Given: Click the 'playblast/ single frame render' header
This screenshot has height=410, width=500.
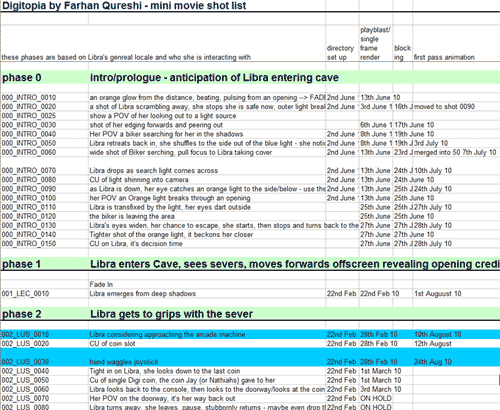Looking at the screenshot, I should click(x=375, y=44).
